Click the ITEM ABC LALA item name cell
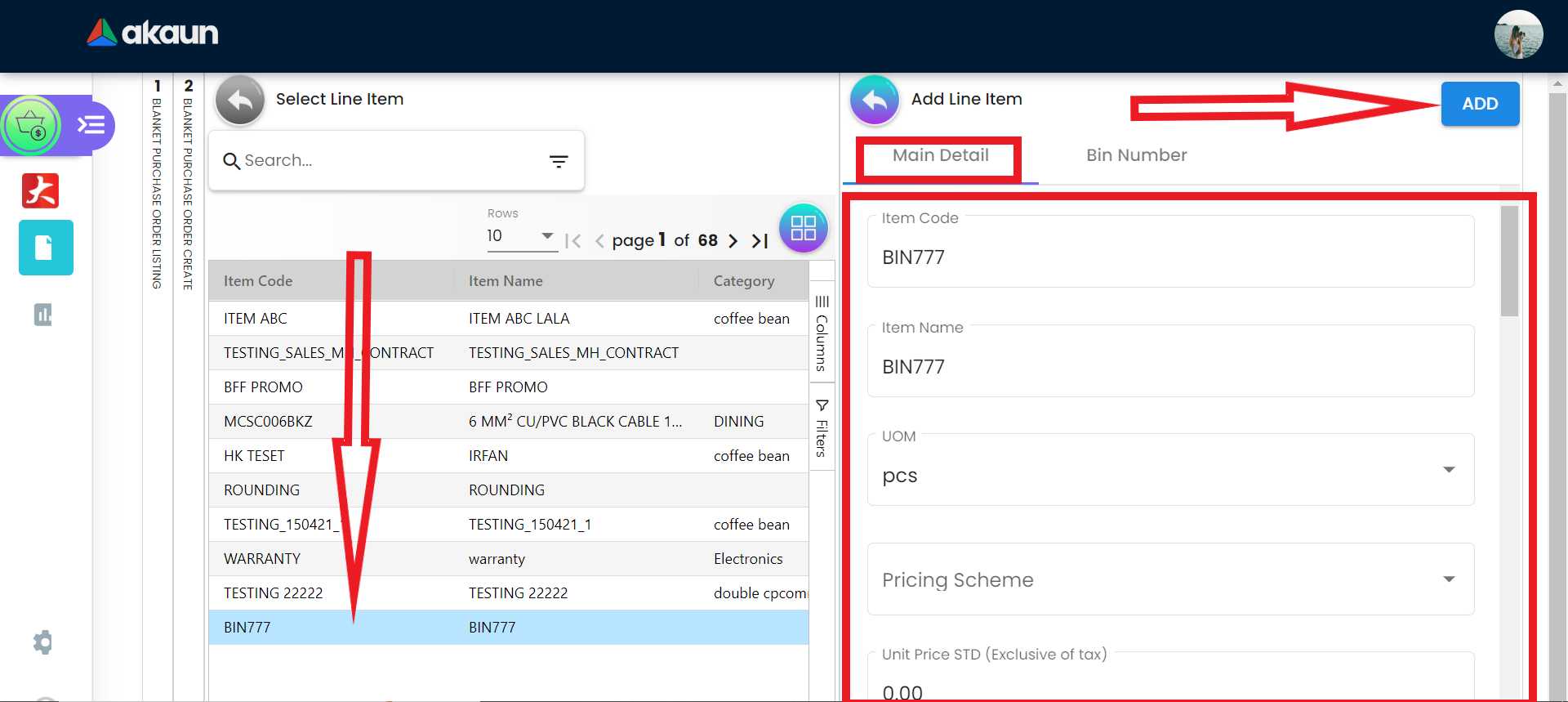 tap(519, 319)
